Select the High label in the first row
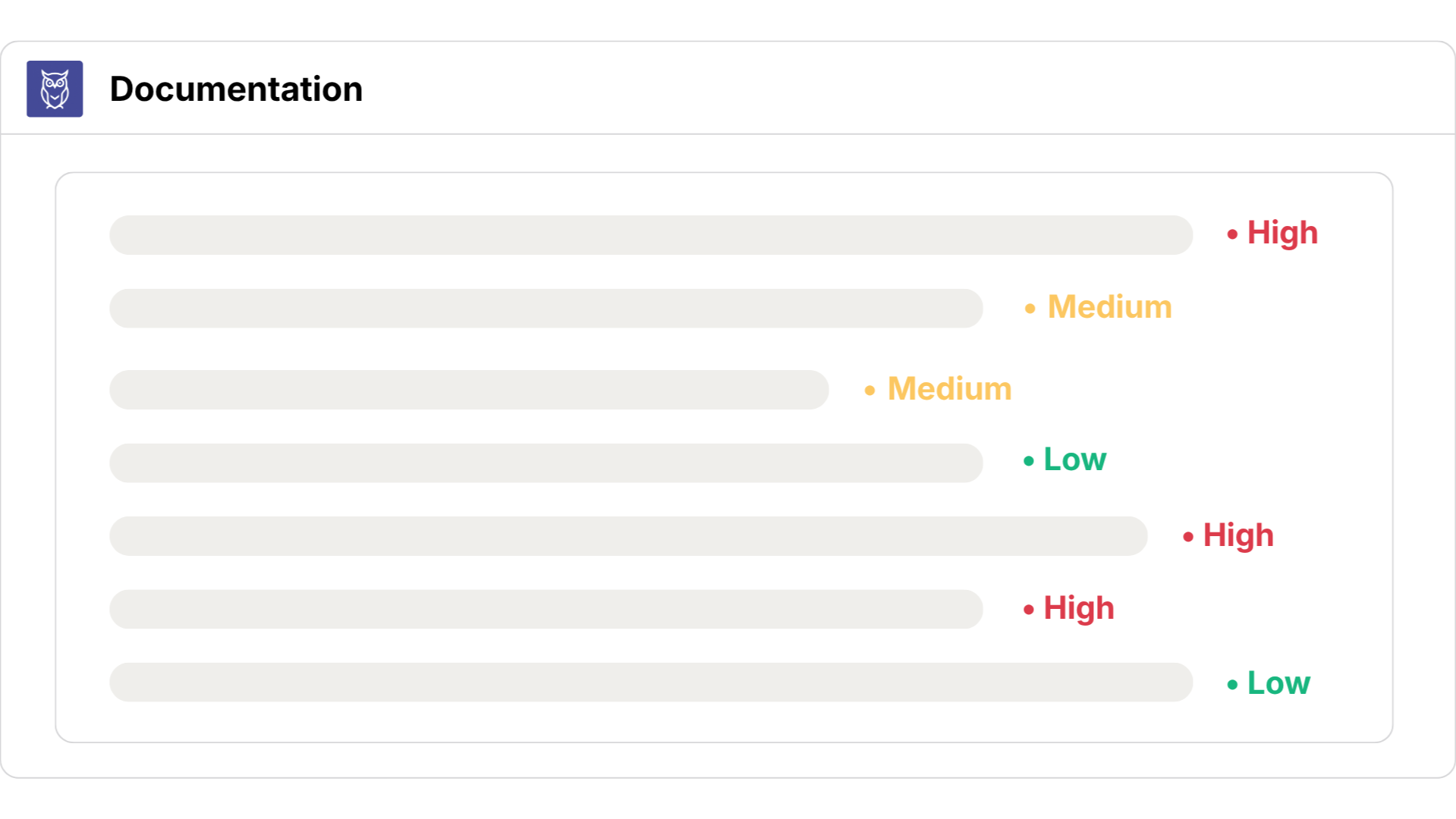 [x=1282, y=233]
